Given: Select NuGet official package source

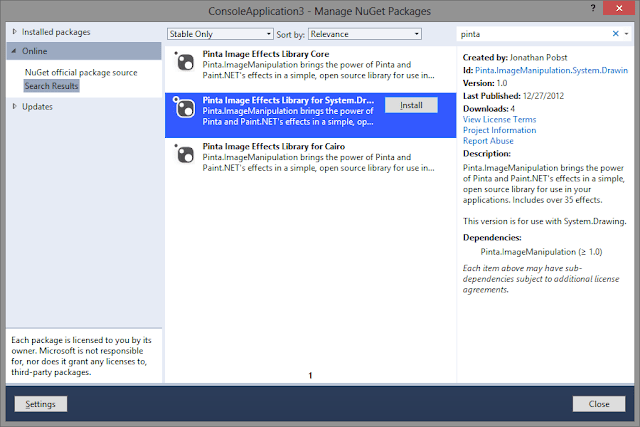Looking at the screenshot, I should tap(81, 72).
